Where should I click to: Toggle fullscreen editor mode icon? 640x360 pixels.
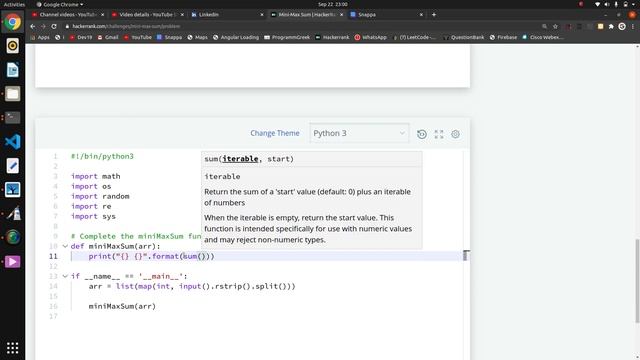[x=439, y=134]
